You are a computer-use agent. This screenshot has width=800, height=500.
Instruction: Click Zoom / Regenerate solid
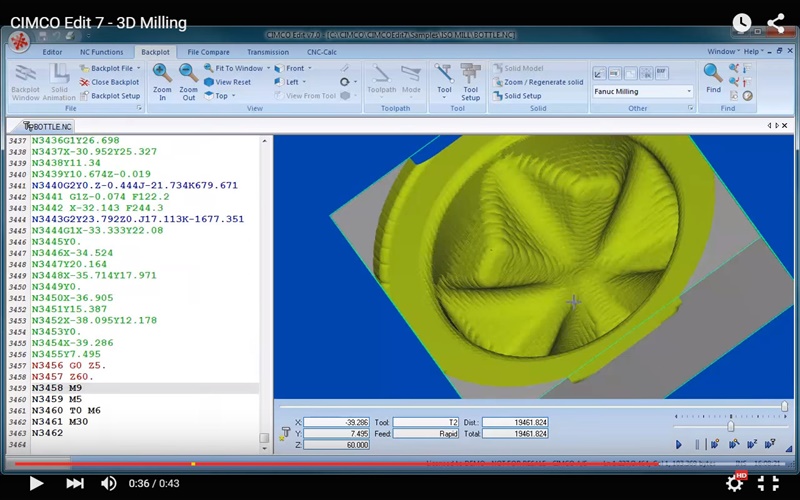538,82
